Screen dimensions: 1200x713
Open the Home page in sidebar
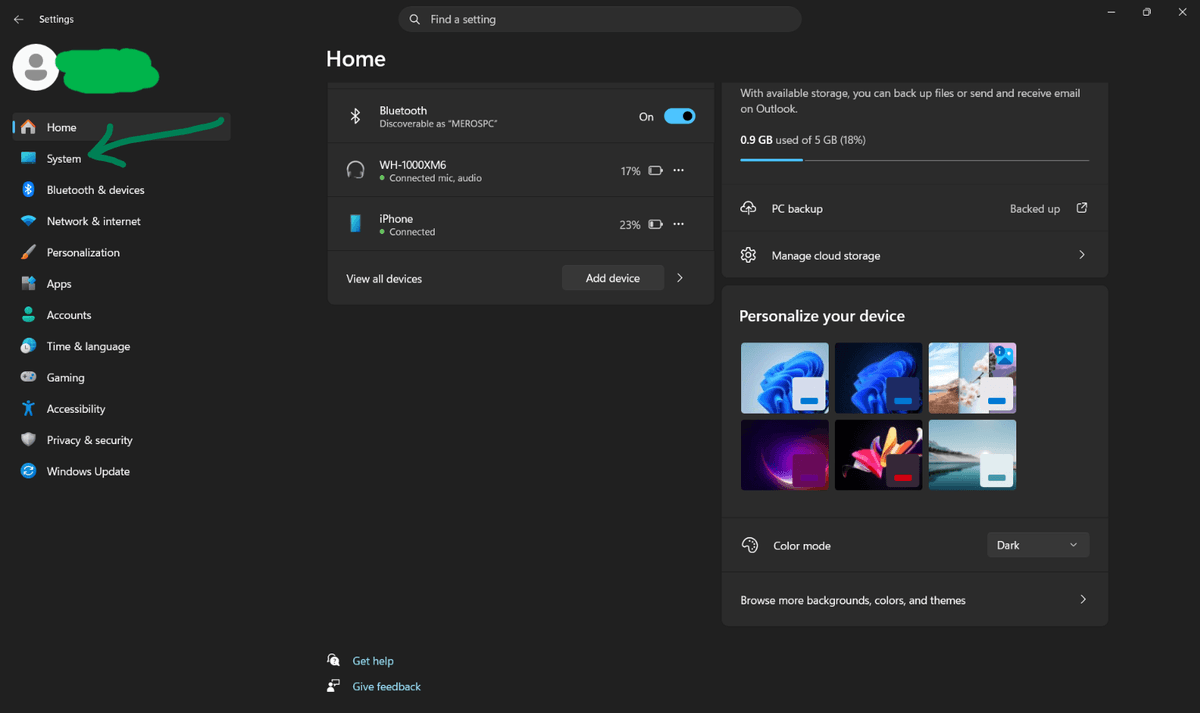click(x=122, y=127)
